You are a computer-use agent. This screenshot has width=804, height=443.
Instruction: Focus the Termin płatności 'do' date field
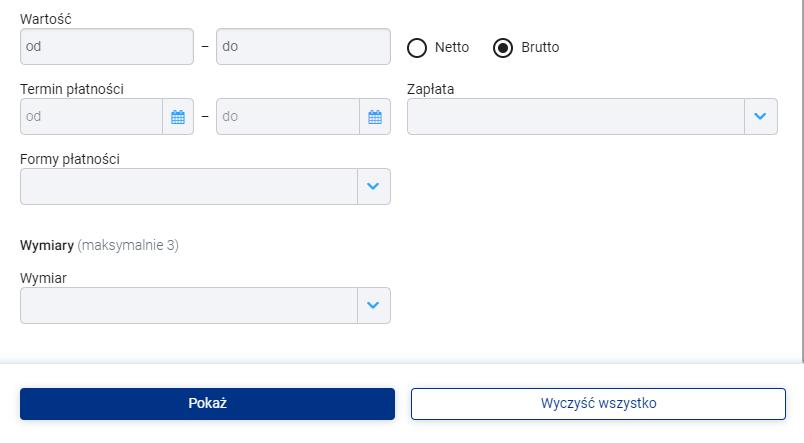tap(288, 117)
